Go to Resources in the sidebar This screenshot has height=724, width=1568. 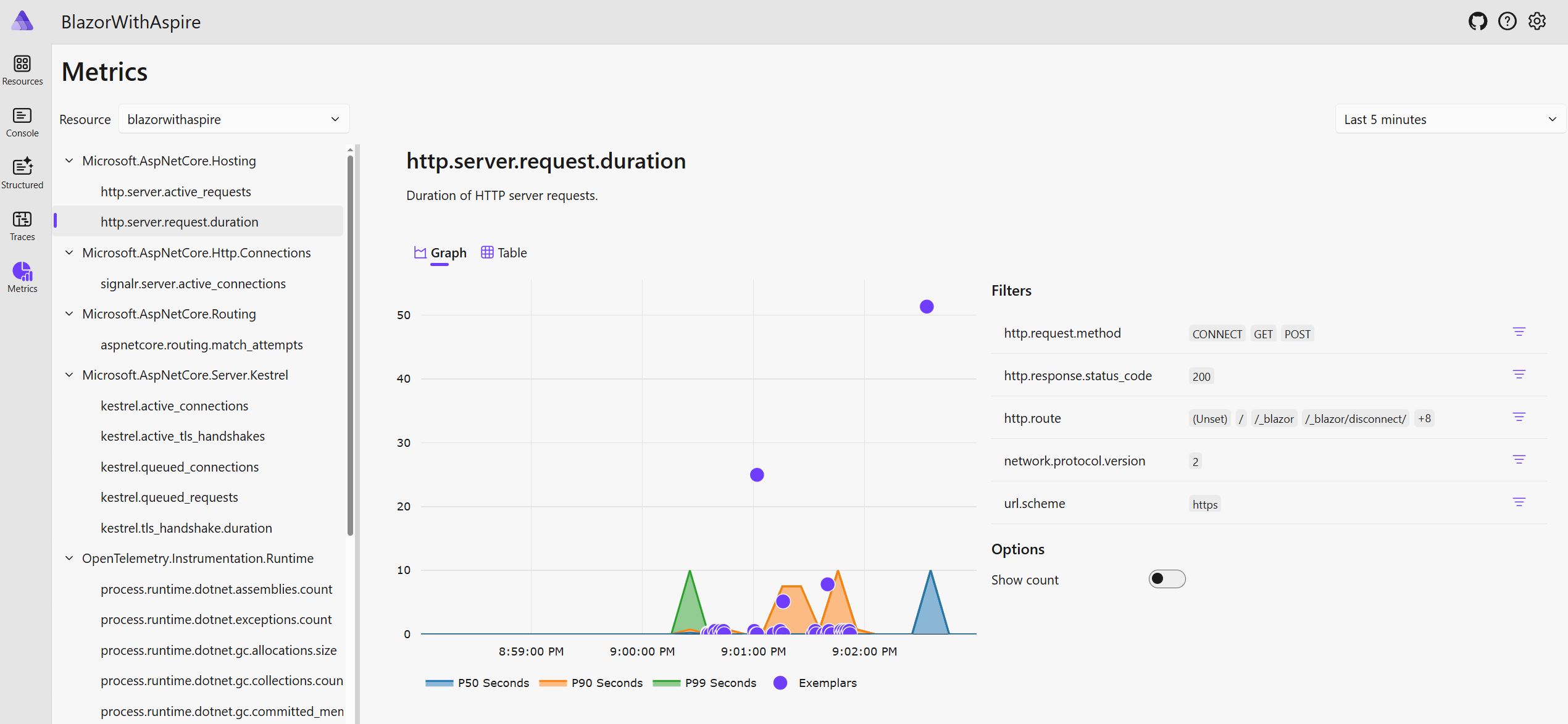[22, 70]
